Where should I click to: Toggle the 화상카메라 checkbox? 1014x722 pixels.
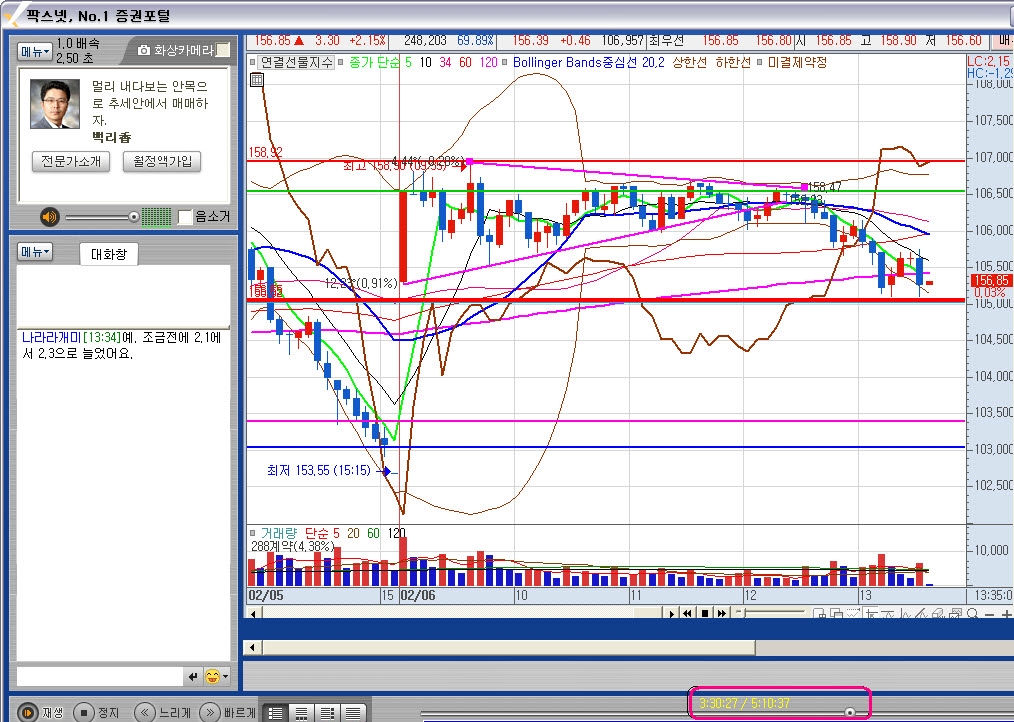pyautogui.click(x=224, y=50)
